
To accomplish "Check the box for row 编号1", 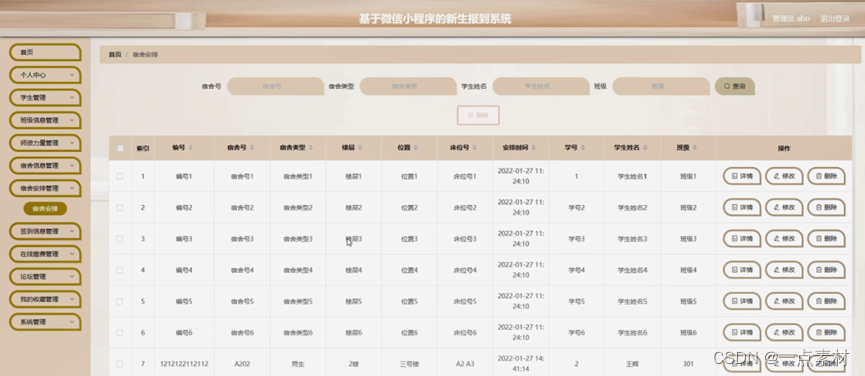I will coord(120,176).
